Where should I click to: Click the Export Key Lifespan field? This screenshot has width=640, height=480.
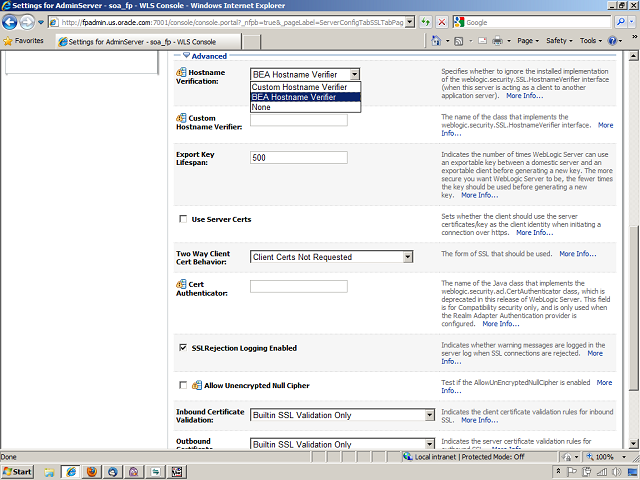pyautogui.click(x=299, y=158)
